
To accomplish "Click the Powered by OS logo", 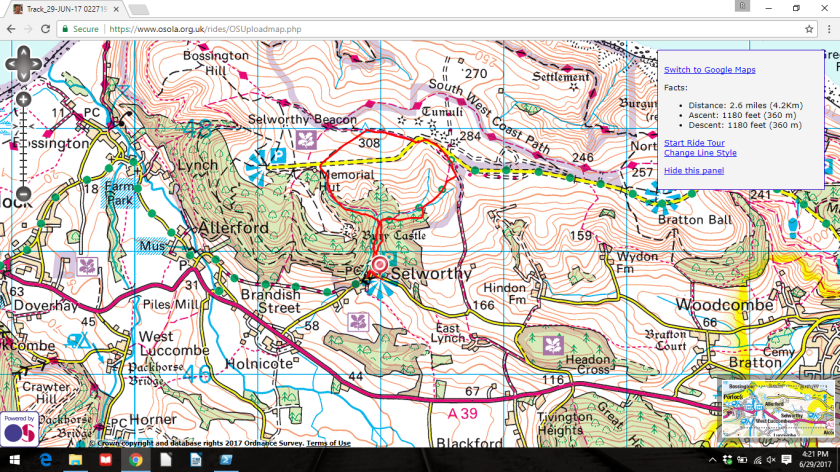I will pyautogui.click(x=19, y=430).
